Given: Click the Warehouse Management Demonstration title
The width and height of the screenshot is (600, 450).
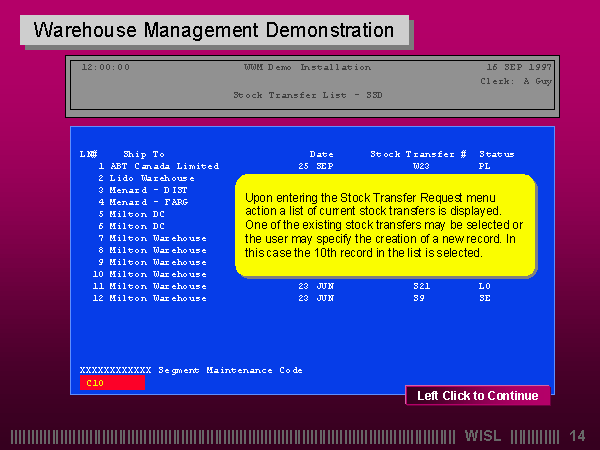Looking at the screenshot, I should click(214, 30).
